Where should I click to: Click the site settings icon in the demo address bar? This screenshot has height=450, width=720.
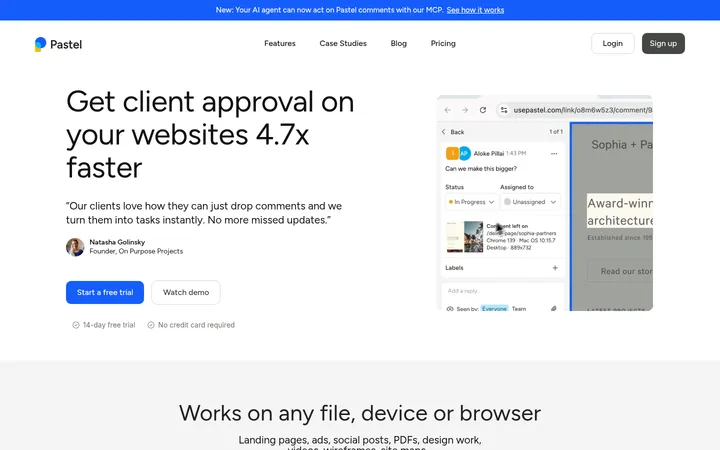point(504,110)
